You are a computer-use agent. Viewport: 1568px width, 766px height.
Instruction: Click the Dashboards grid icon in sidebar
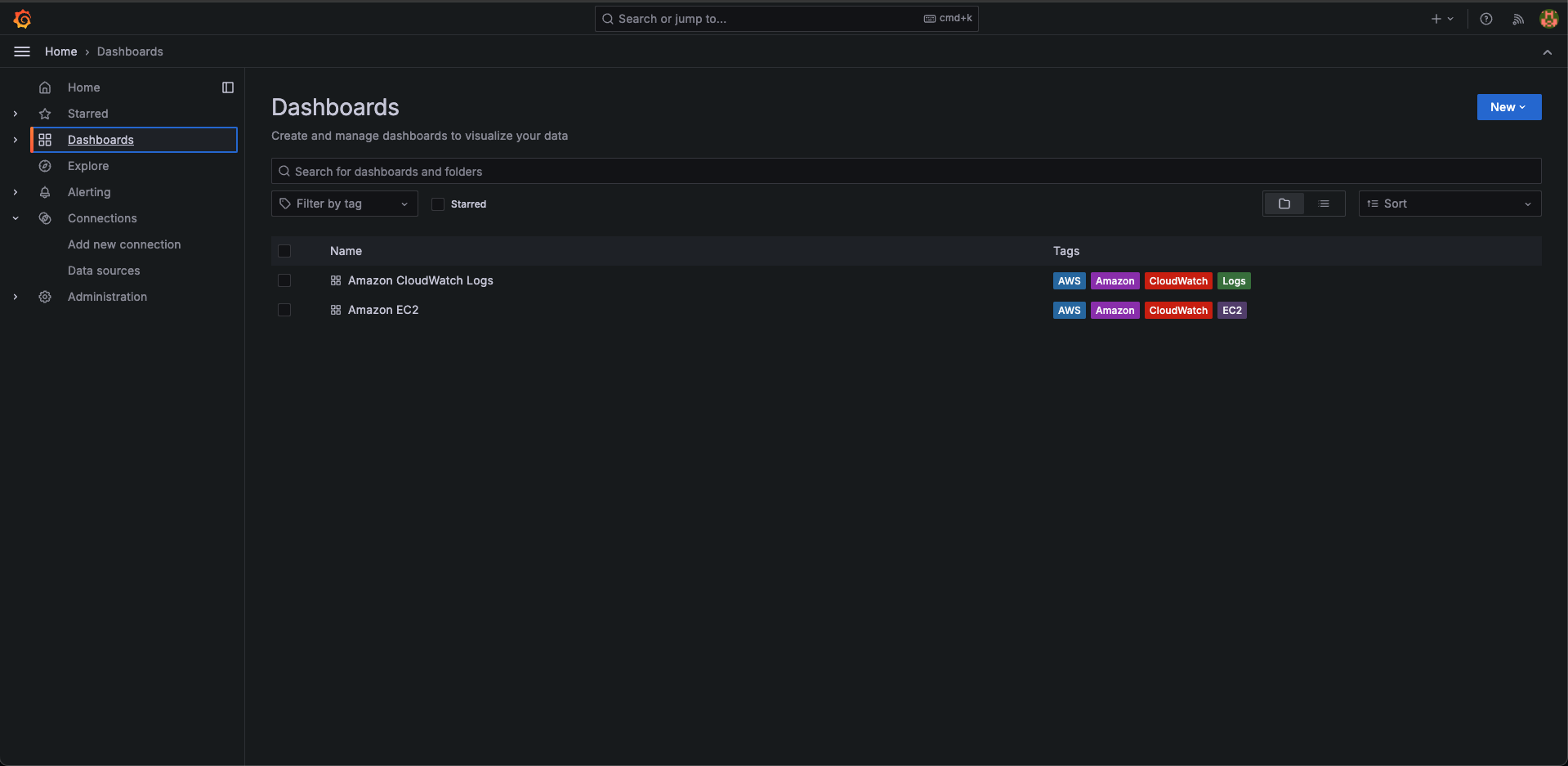45,140
